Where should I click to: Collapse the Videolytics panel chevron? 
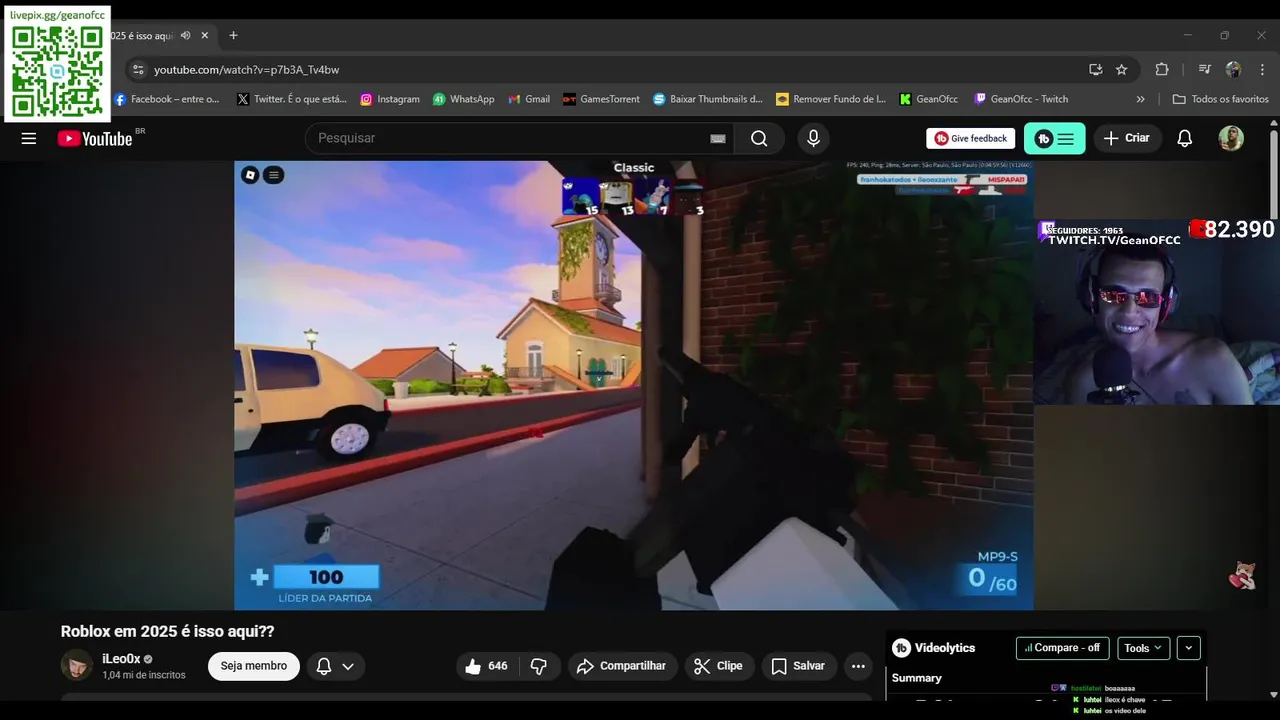click(x=1188, y=648)
